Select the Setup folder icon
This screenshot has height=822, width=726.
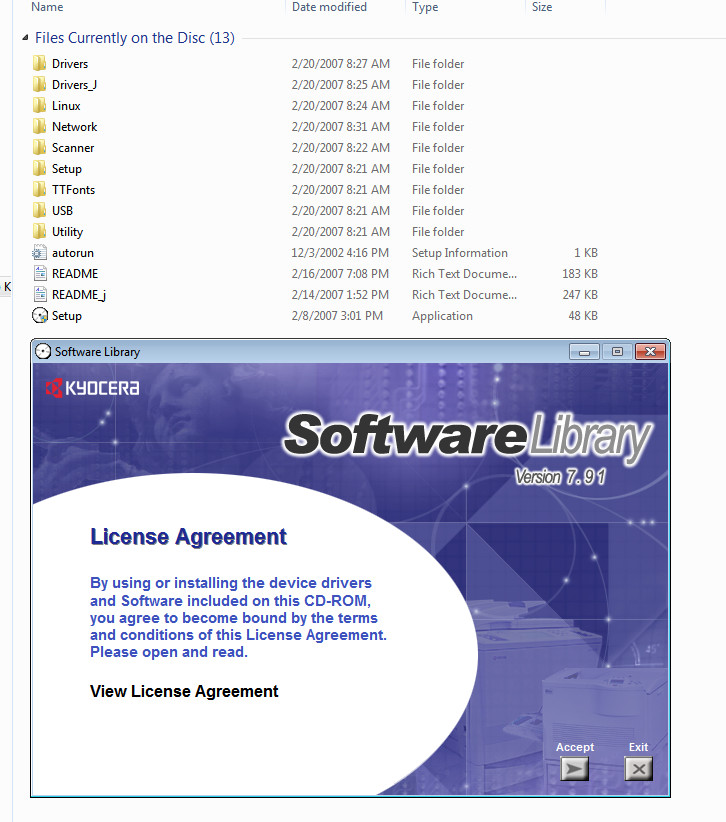(x=39, y=168)
